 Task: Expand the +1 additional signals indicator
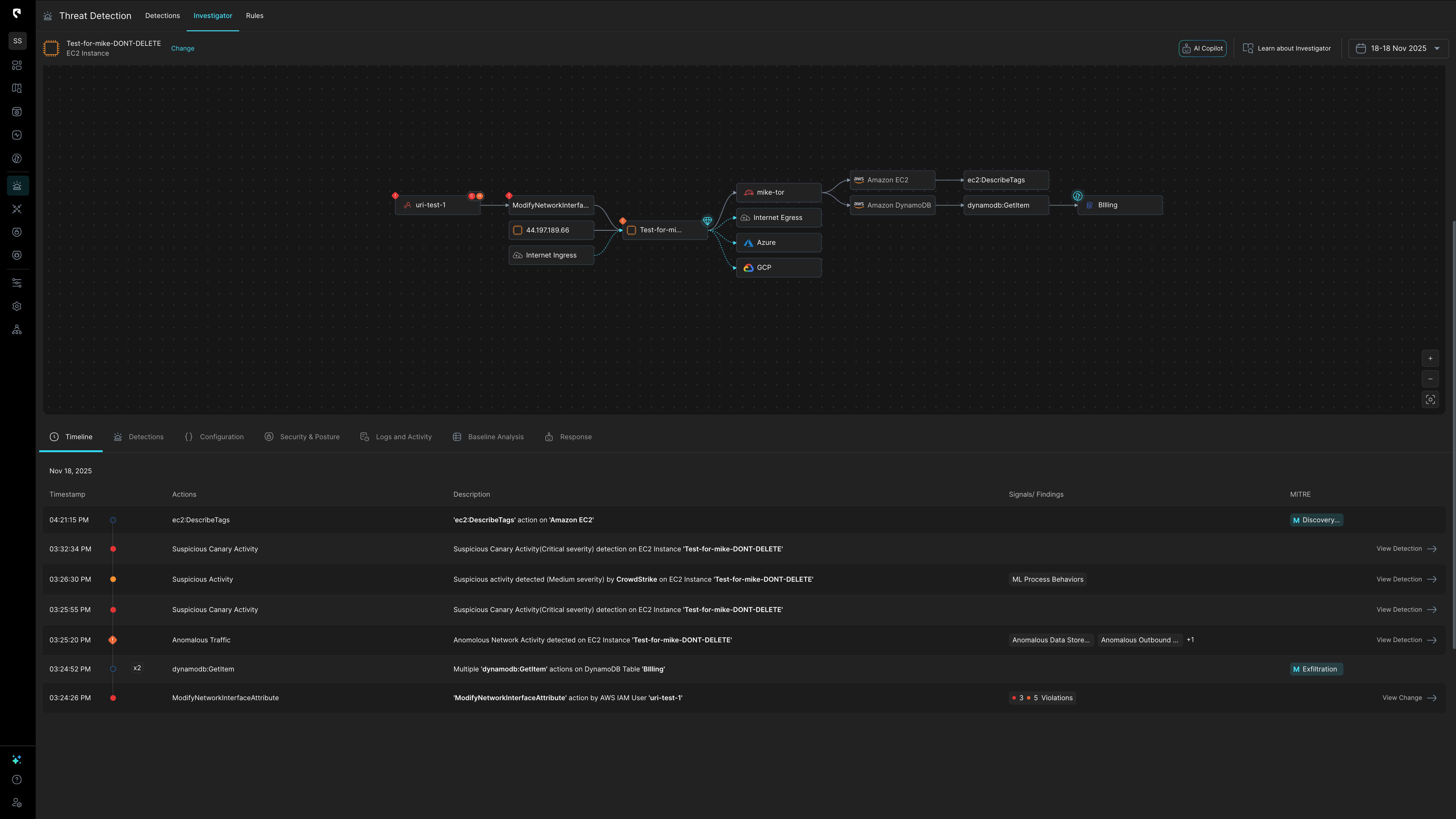click(x=1190, y=640)
